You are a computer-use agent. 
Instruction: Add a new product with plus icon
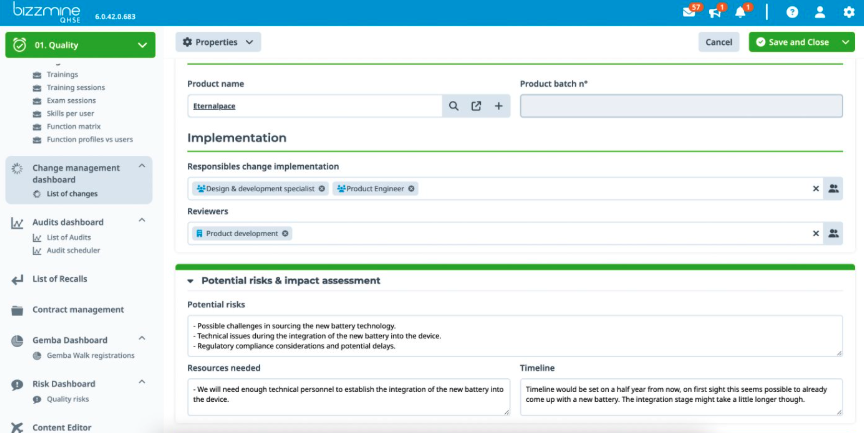coord(498,106)
